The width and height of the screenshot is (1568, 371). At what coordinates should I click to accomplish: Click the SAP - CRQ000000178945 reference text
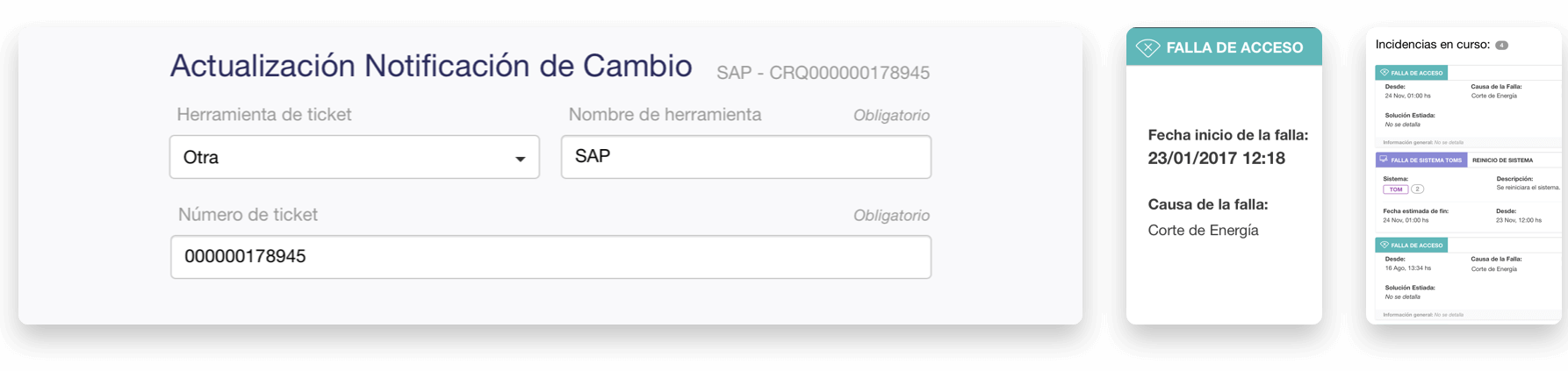point(823,73)
